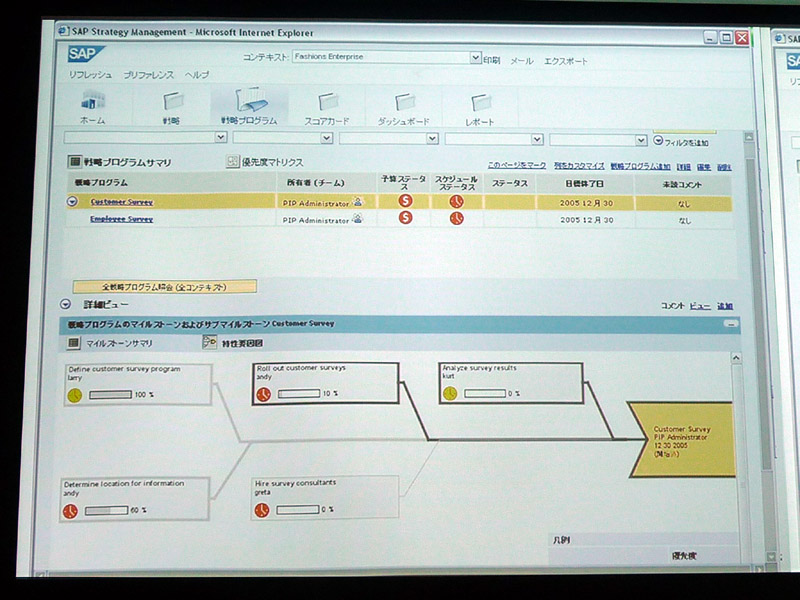
Task: Switch to the マイルストーンサマリ milestone summary view
Action: (110, 343)
